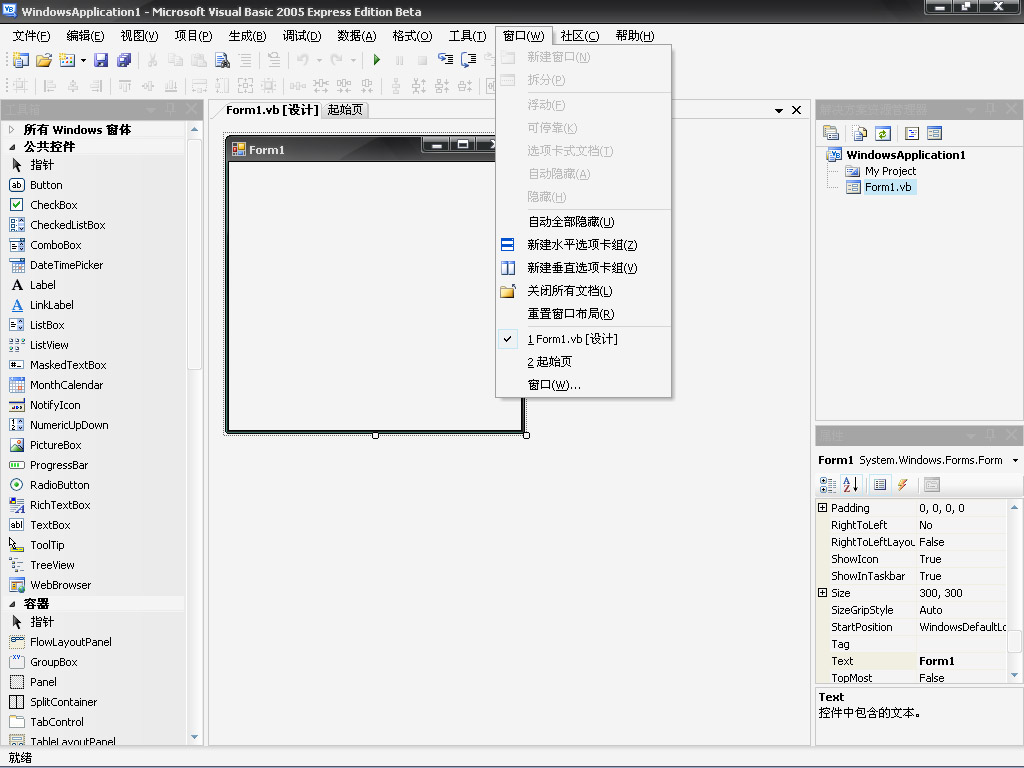1024x768 pixels.
Task: Show the Properties list icon in Properties panel
Action: tap(880, 485)
